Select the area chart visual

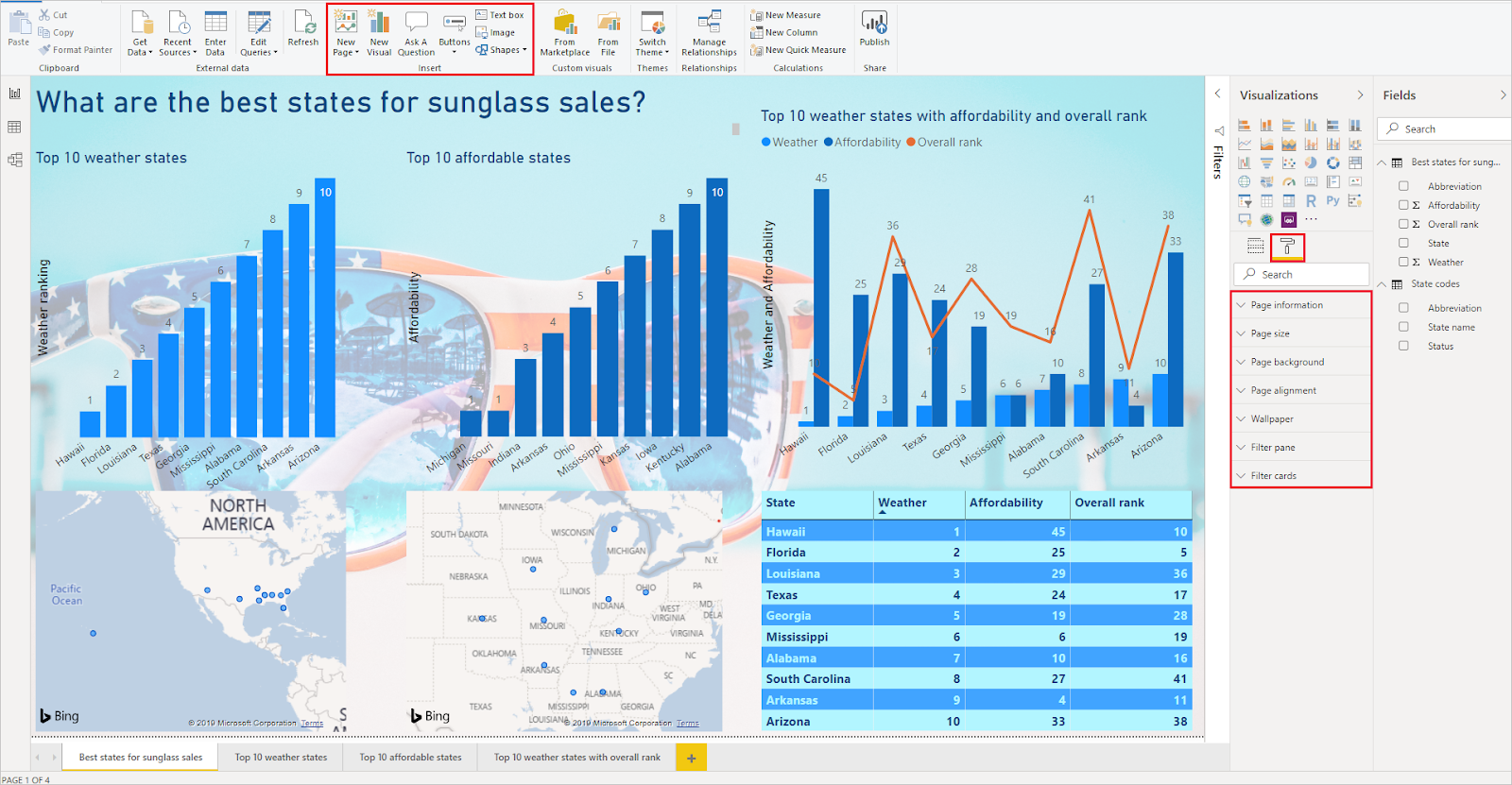point(1266,144)
